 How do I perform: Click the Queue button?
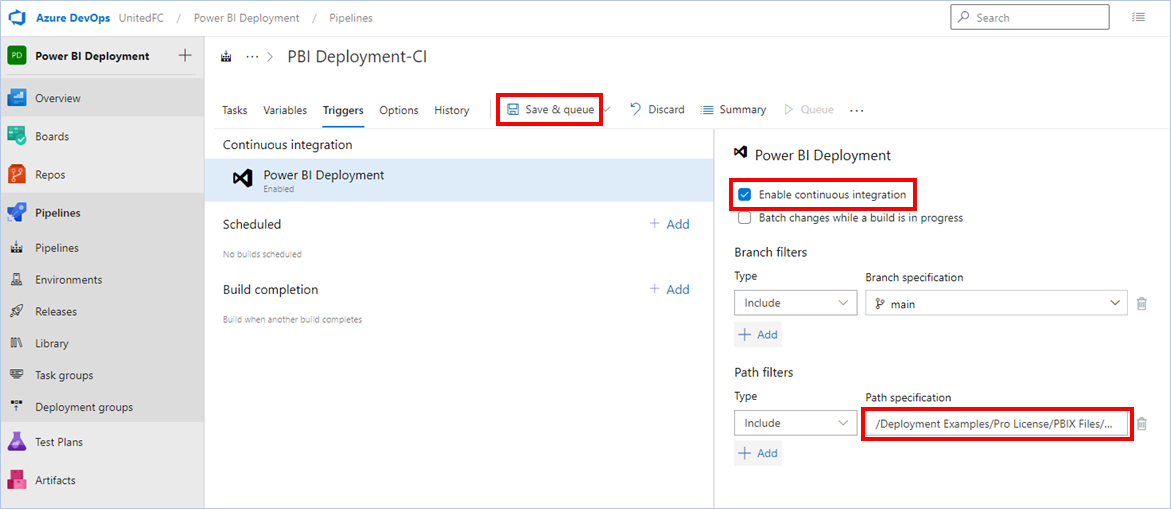[x=809, y=110]
